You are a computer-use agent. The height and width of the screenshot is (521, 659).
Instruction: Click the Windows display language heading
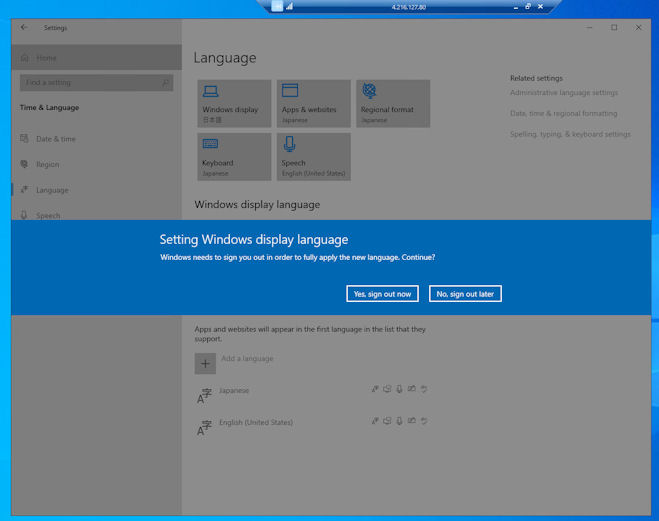pos(257,205)
